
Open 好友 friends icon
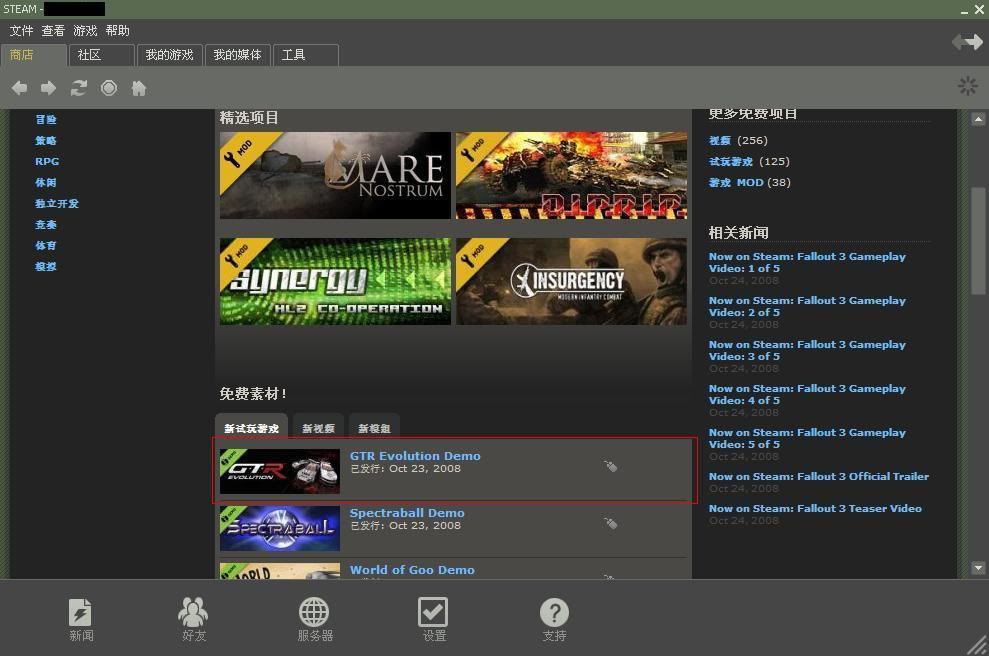194,620
